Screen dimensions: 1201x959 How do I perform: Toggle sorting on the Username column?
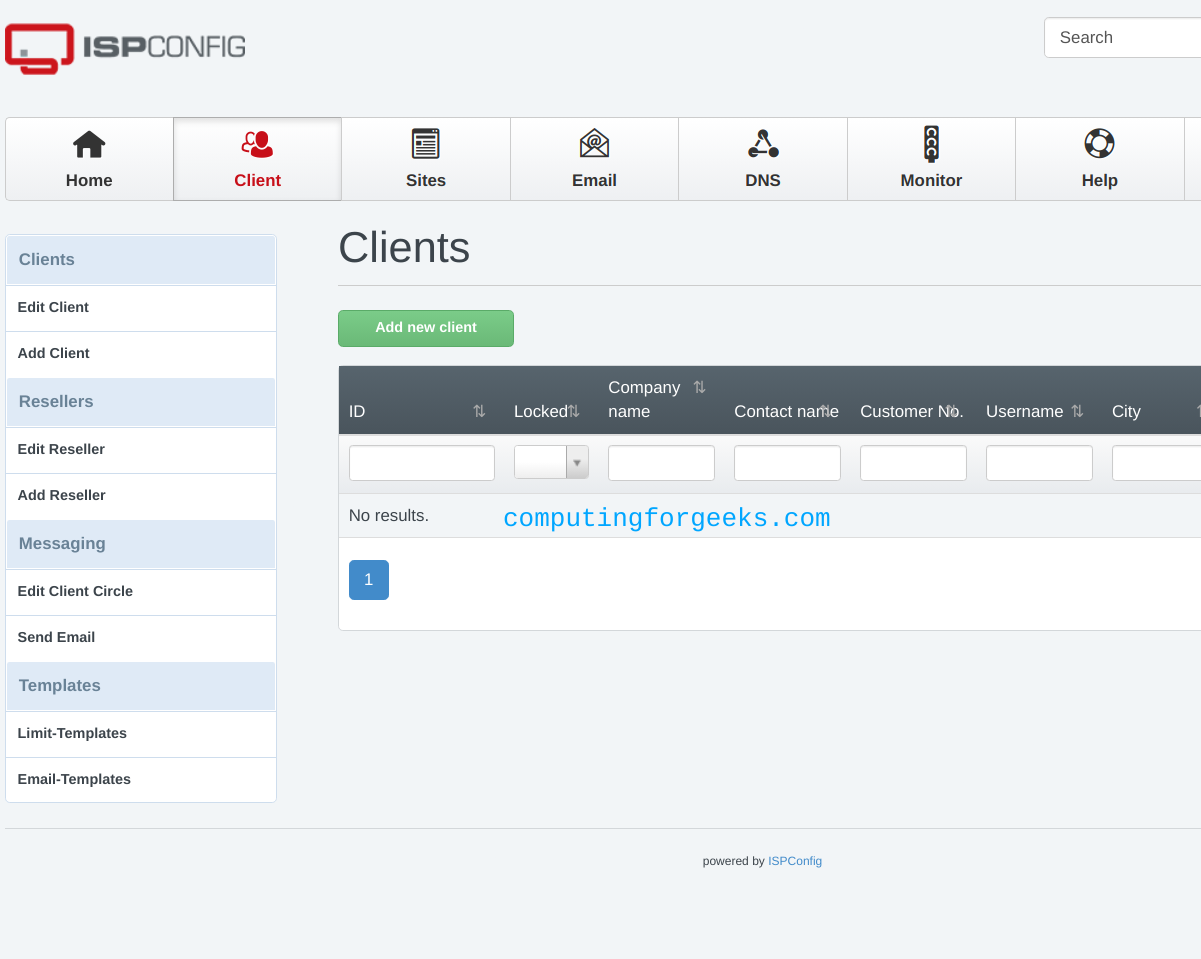click(1077, 410)
